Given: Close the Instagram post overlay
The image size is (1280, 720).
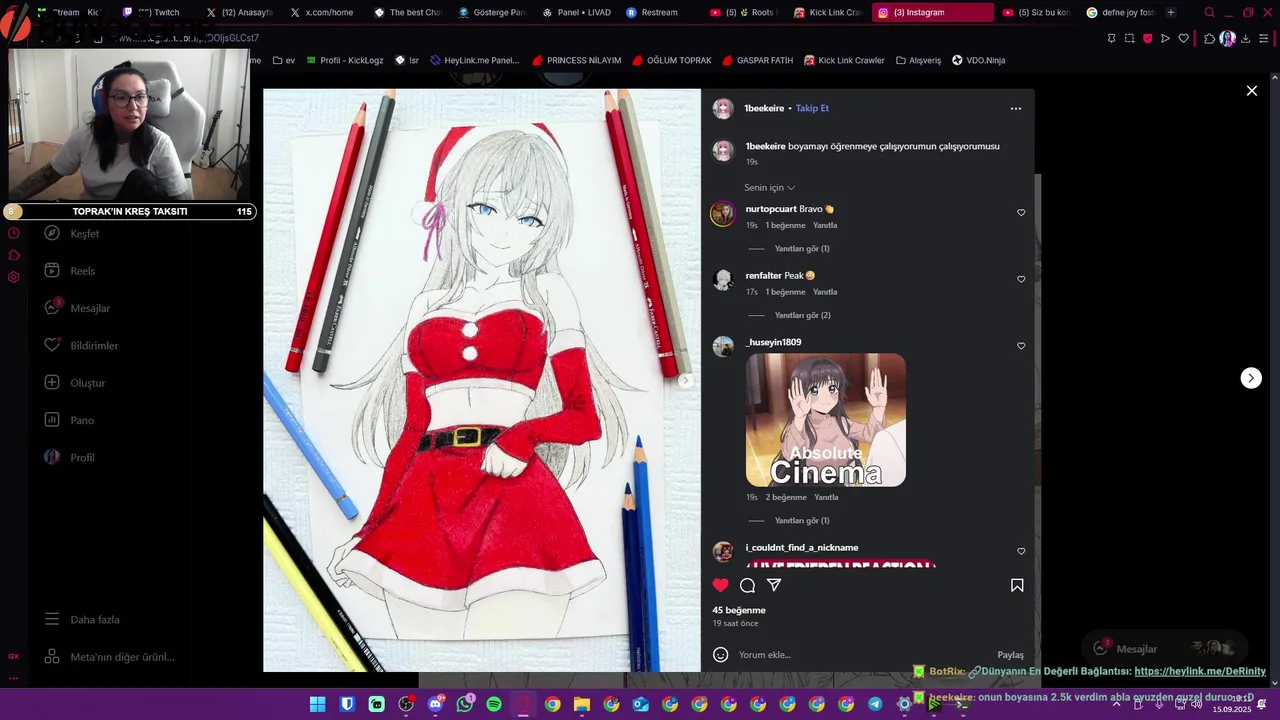Looking at the screenshot, I should tap(1251, 91).
